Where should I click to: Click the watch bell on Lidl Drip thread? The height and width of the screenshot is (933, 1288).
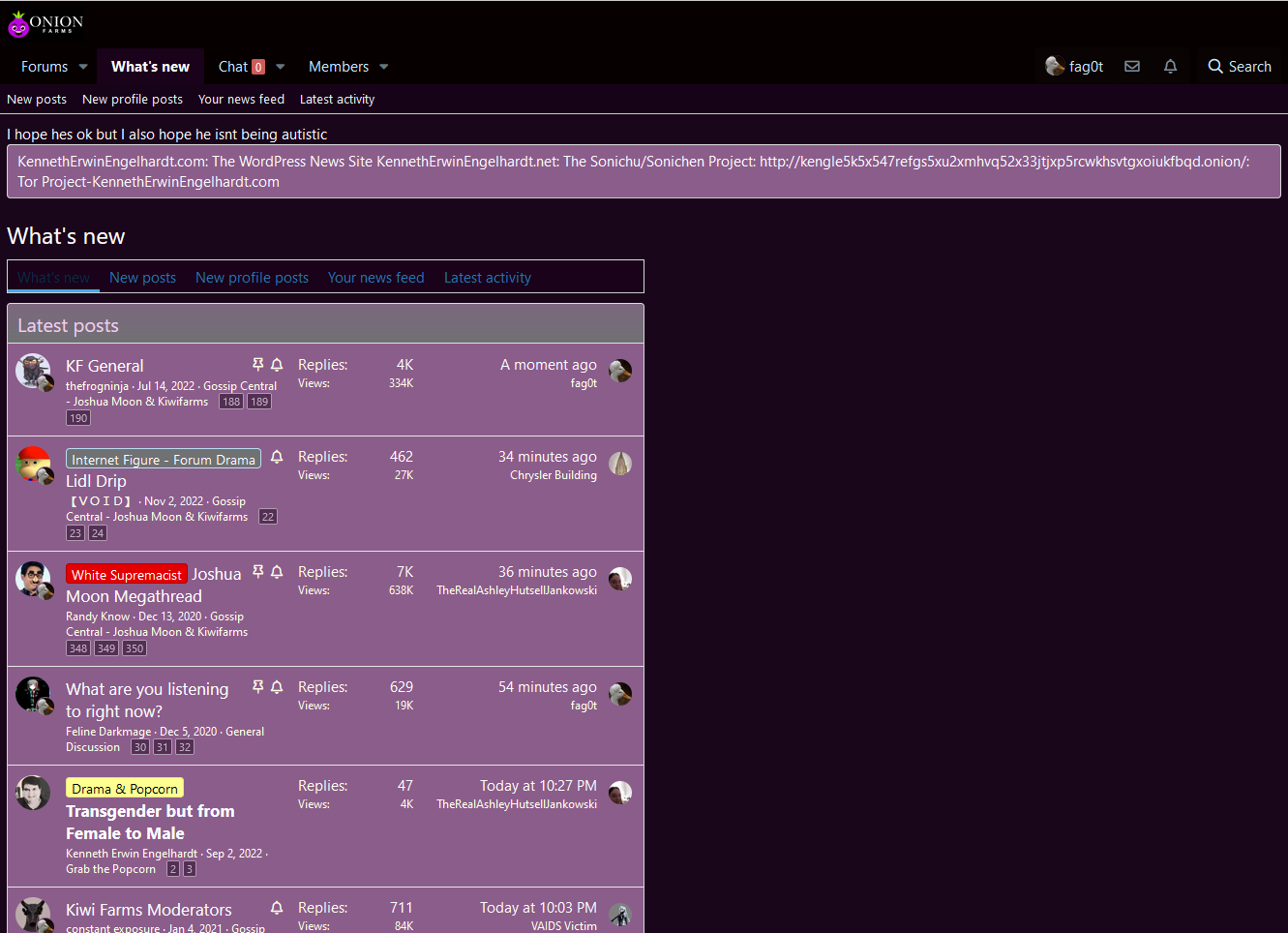pos(277,457)
